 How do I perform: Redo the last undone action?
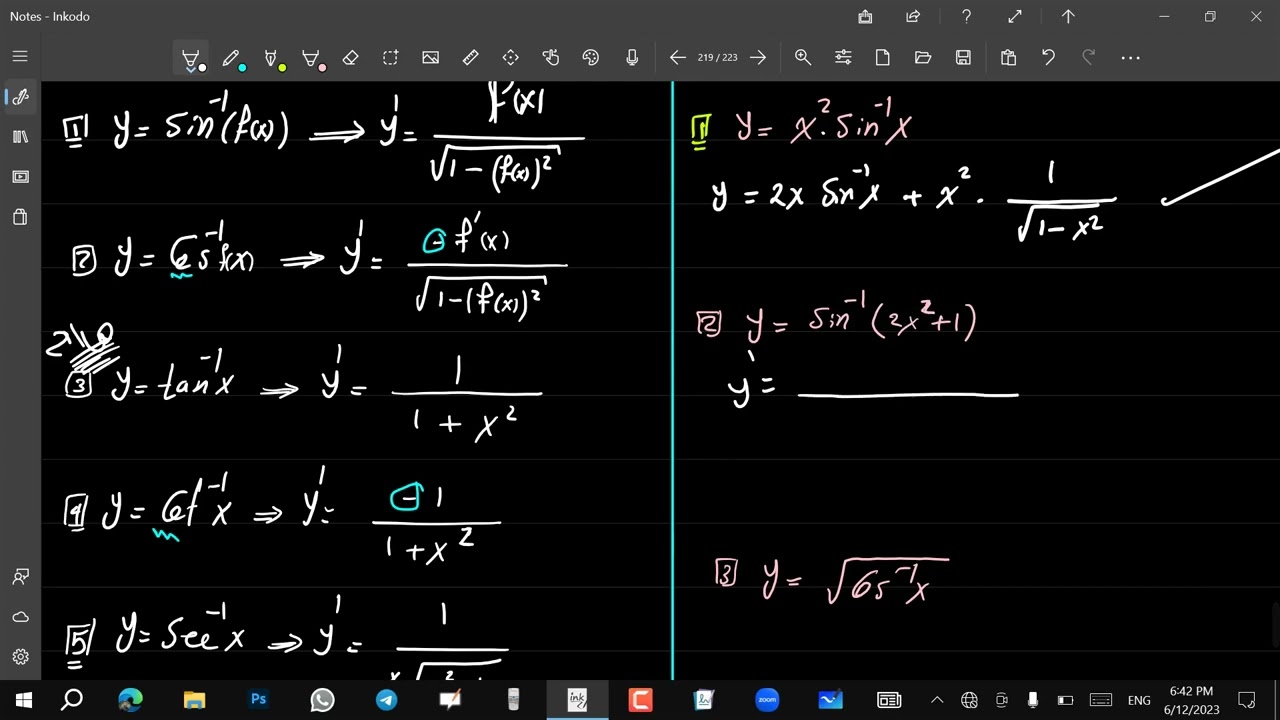coord(1088,58)
